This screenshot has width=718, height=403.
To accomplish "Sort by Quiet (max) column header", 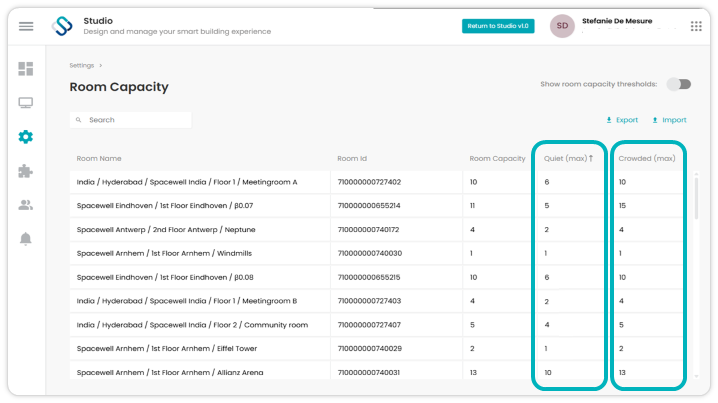I will click(x=568, y=158).
